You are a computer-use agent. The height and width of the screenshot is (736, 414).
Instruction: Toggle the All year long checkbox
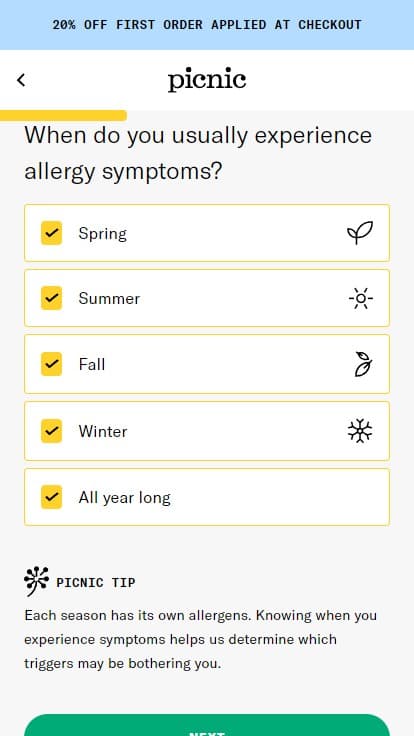pos(52,497)
